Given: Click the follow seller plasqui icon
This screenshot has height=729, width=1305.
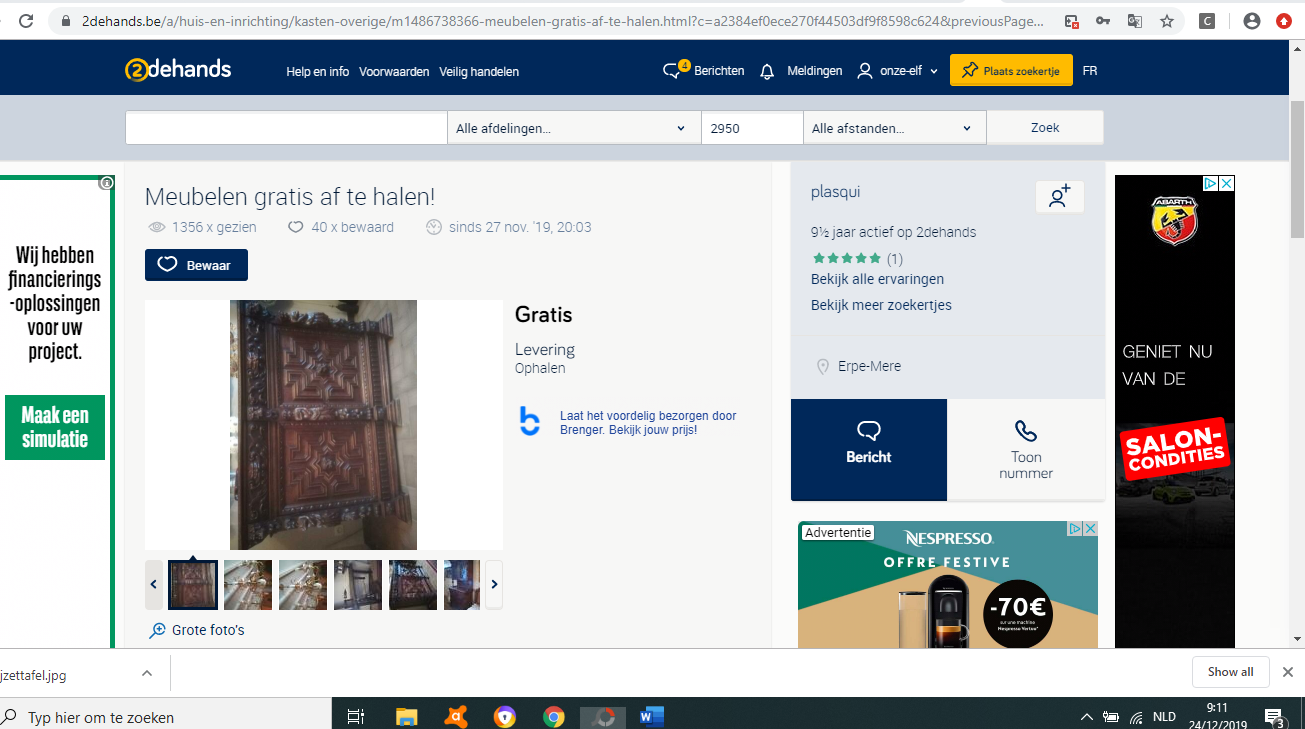Looking at the screenshot, I should (x=1059, y=197).
